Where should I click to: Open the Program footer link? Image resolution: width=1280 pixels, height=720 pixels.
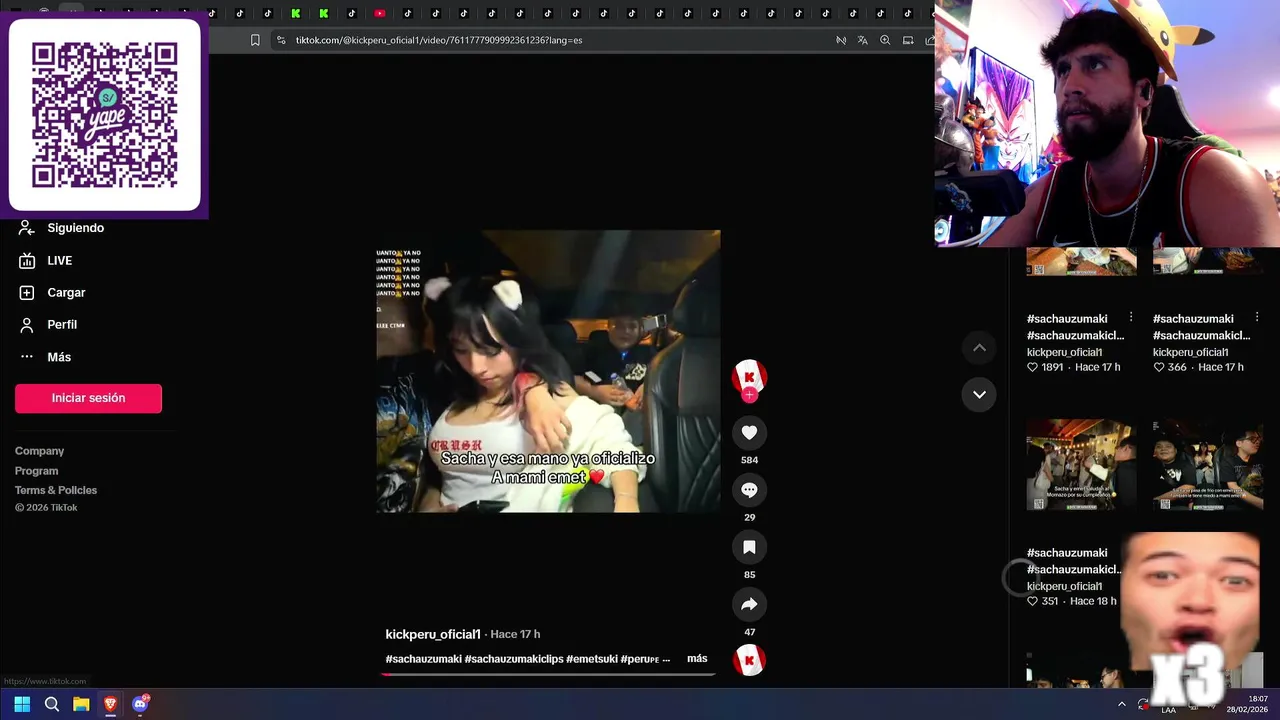click(36, 471)
